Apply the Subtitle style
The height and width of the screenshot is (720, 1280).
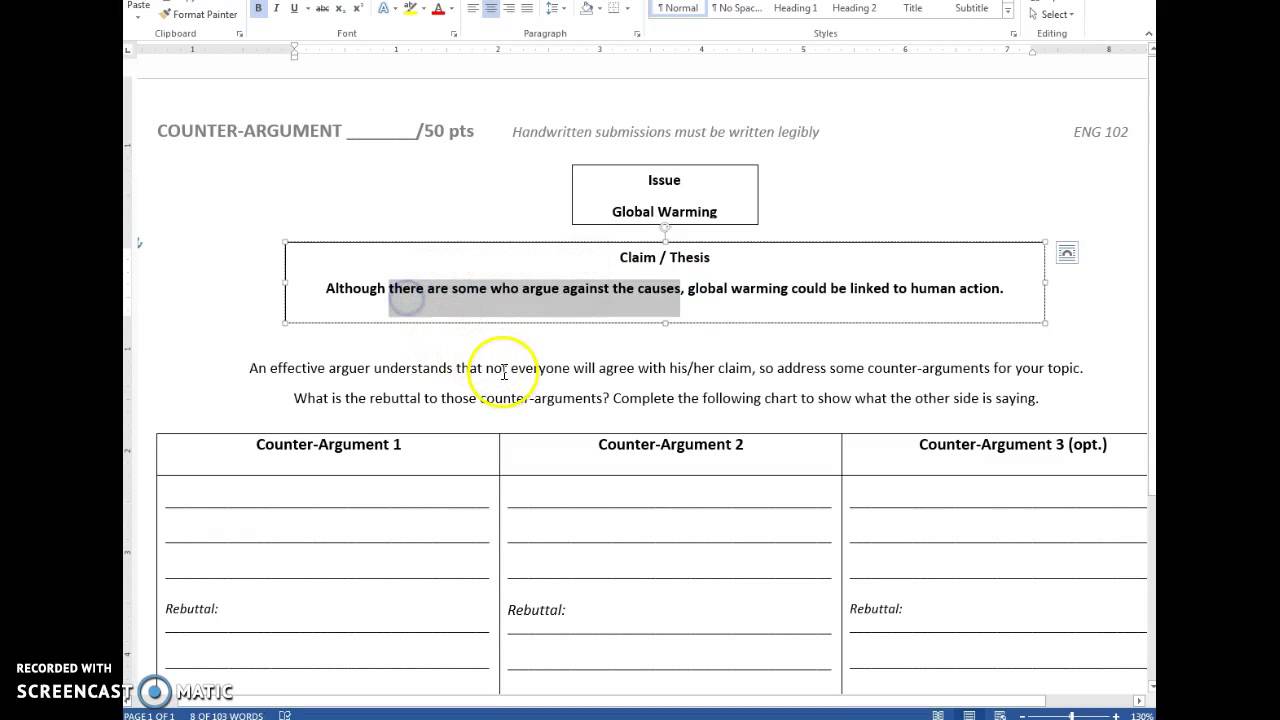(x=972, y=8)
